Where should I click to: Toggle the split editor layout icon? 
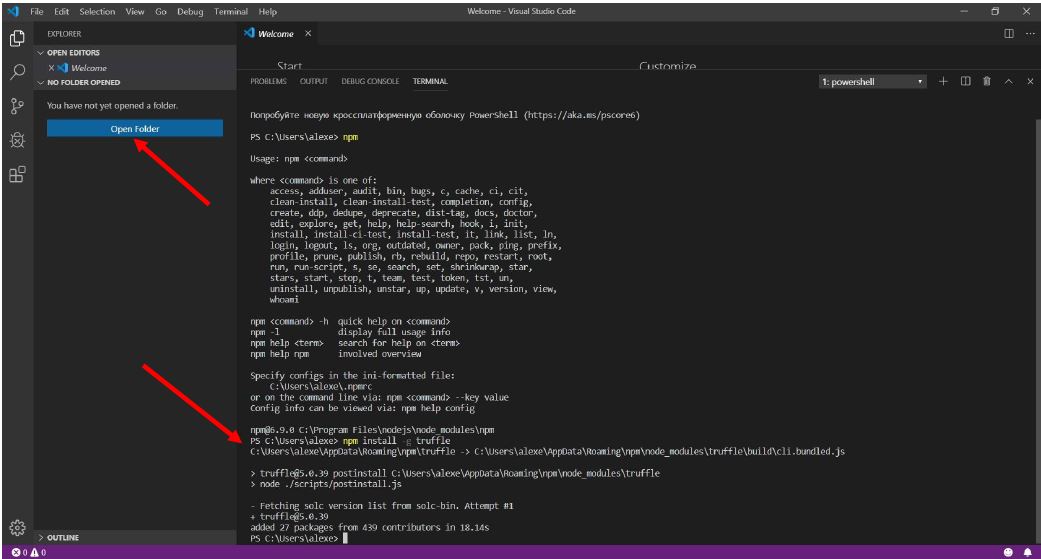1009,34
